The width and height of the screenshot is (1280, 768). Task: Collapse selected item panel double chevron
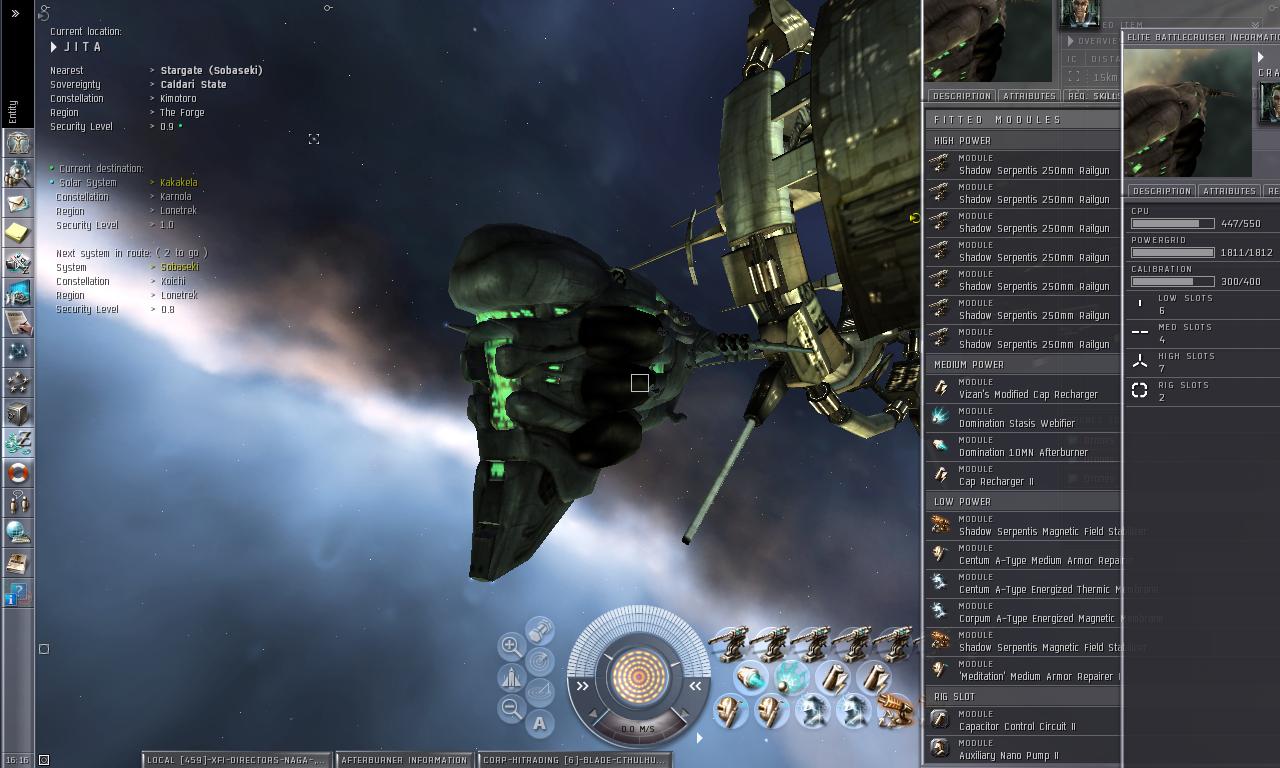[1255, 24]
